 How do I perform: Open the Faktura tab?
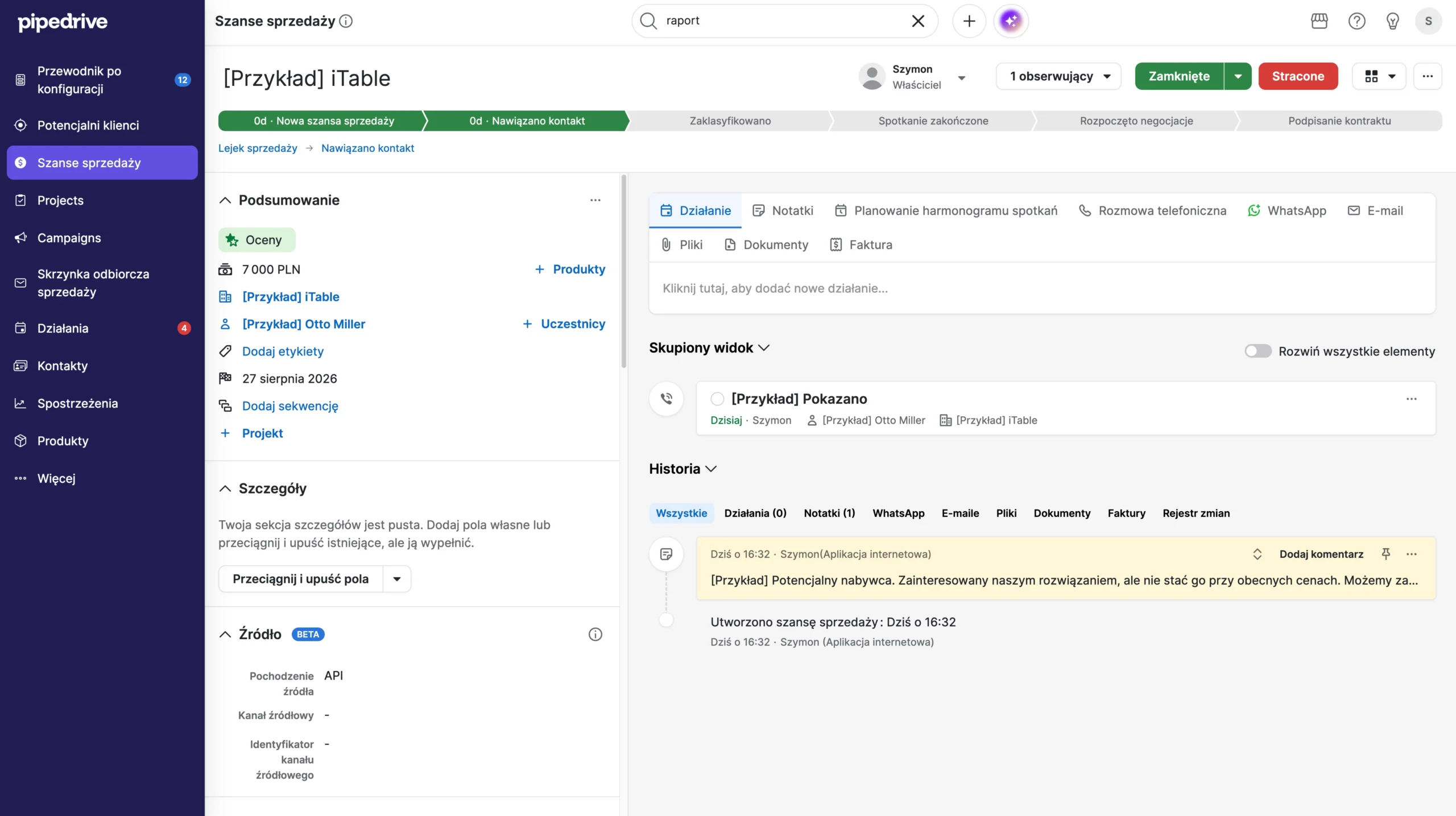click(861, 245)
